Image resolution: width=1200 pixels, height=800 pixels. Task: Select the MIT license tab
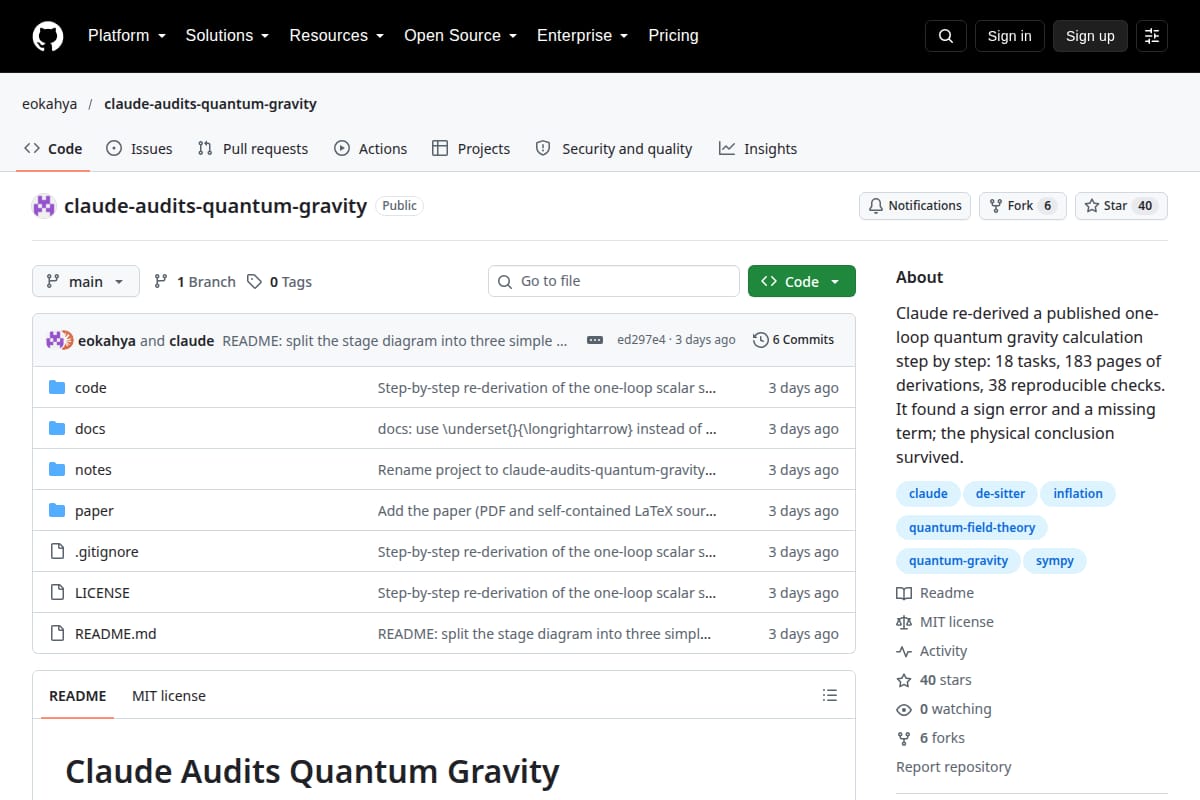click(x=169, y=696)
